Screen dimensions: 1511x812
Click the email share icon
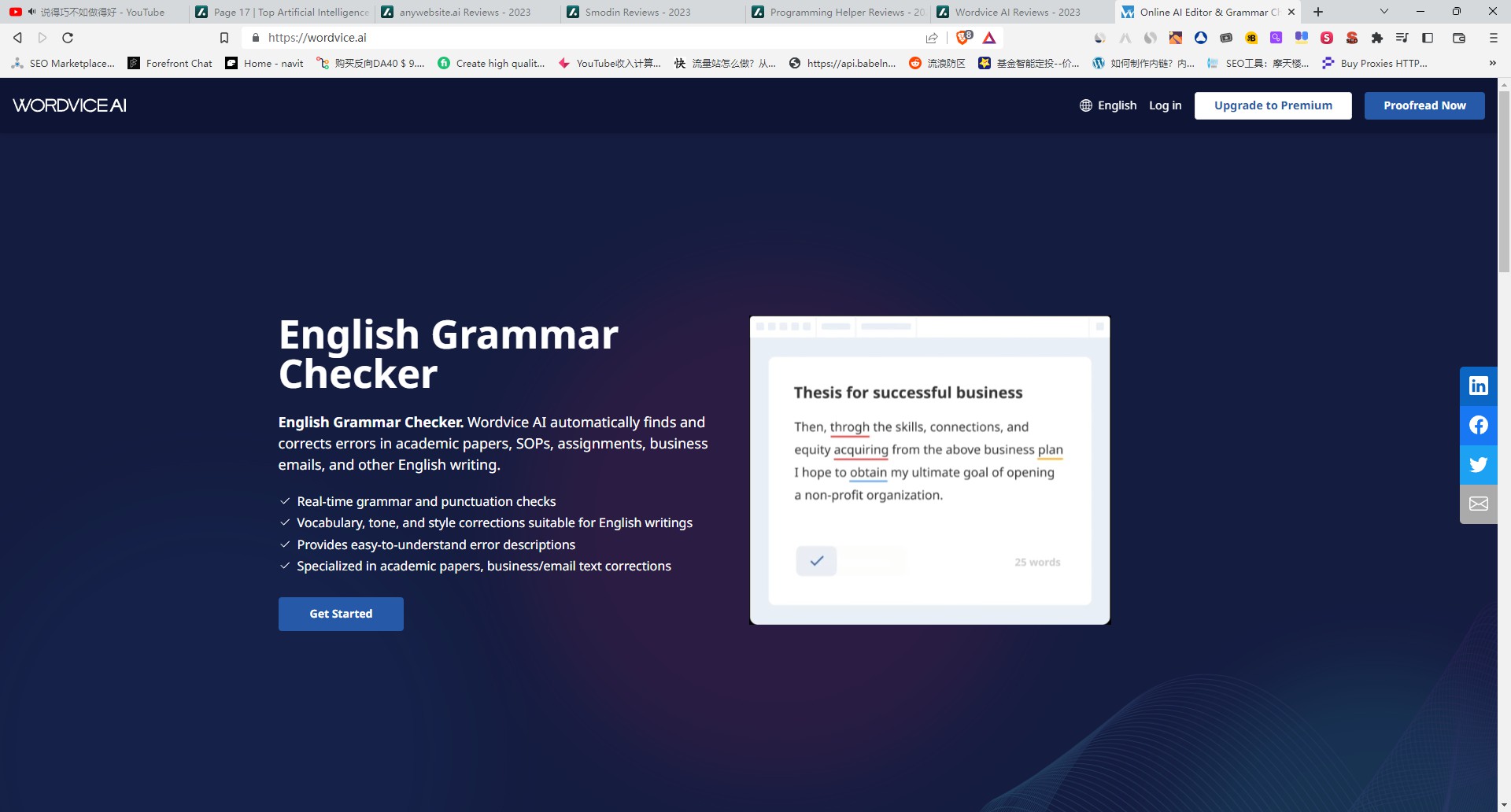click(1478, 504)
